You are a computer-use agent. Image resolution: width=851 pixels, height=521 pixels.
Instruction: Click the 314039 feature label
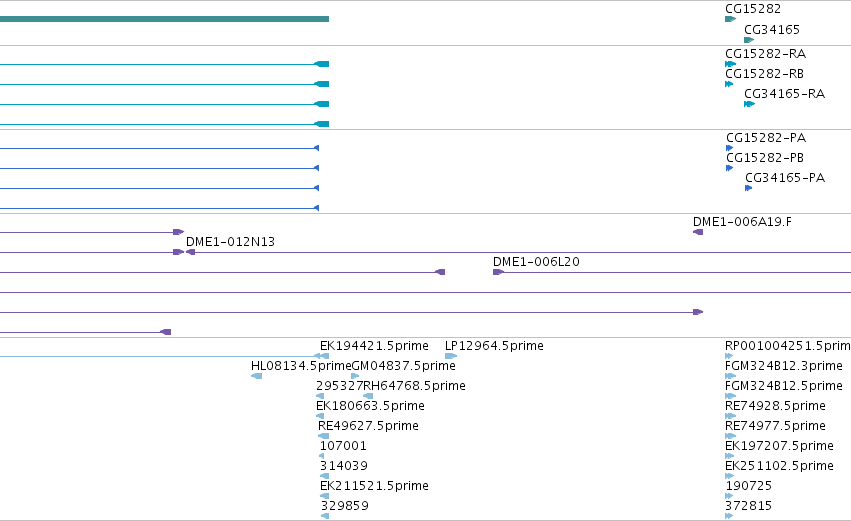[x=344, y=466]
